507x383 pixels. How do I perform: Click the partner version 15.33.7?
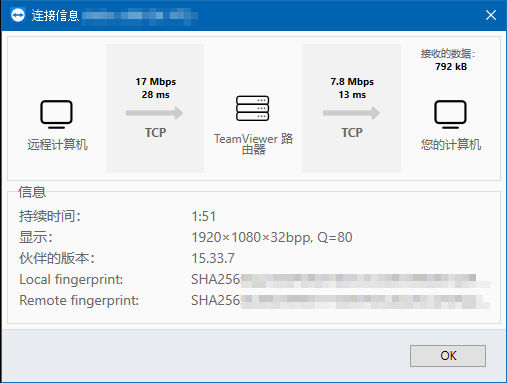pyautogui.click(x=213, y=258)
